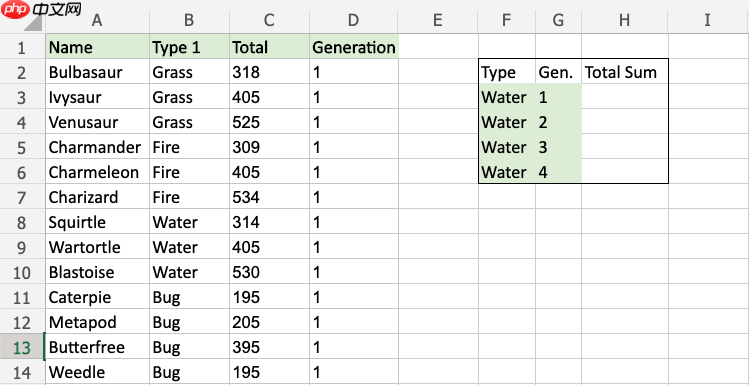
Task: Click the Type 1 header cell
Action: tap(189, 47)
